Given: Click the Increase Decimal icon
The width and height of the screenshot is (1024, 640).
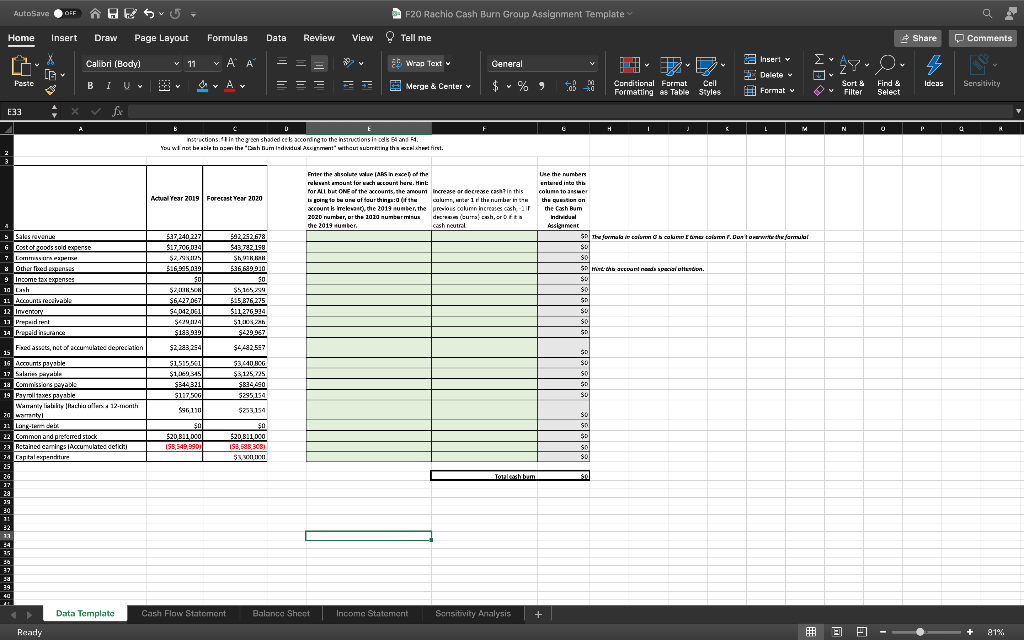Looking at the screenshot, I should tap(570, 86).
